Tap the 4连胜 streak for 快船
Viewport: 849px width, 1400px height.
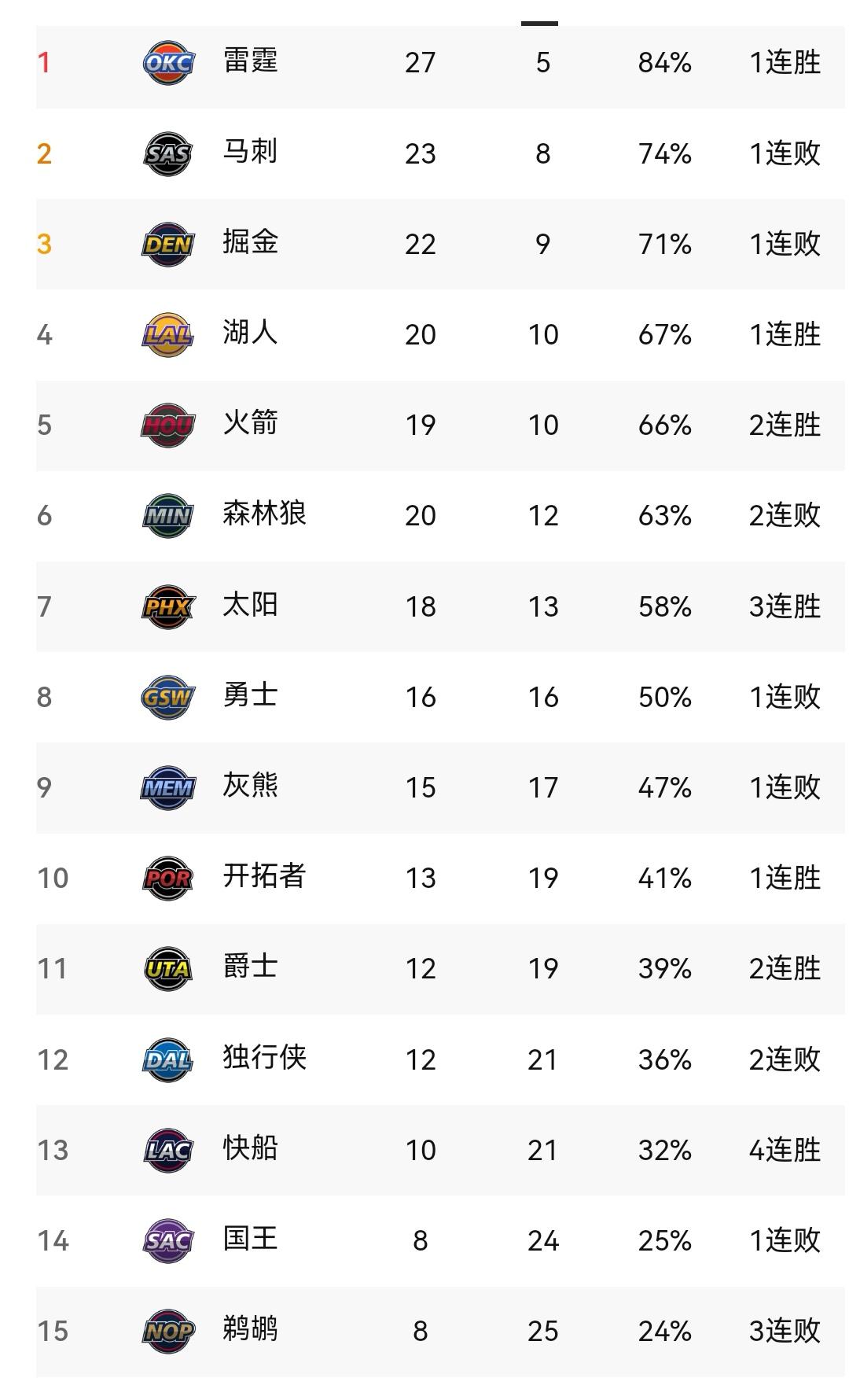click(785, 1150)
